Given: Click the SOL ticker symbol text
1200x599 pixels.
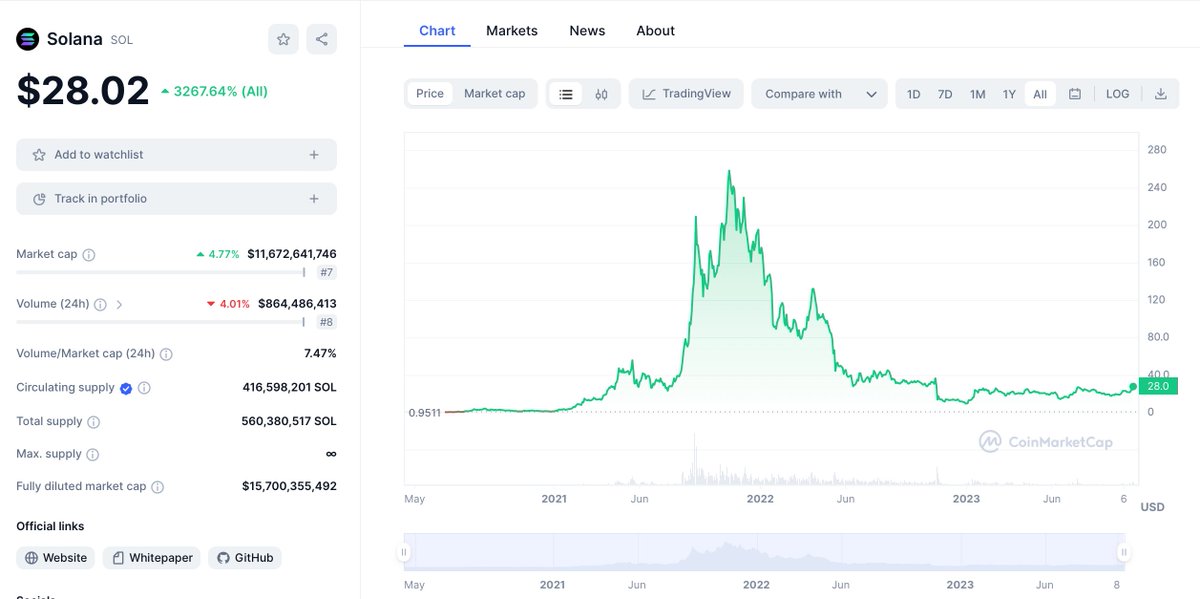Looking at the screenshot, I should point(121,40).
